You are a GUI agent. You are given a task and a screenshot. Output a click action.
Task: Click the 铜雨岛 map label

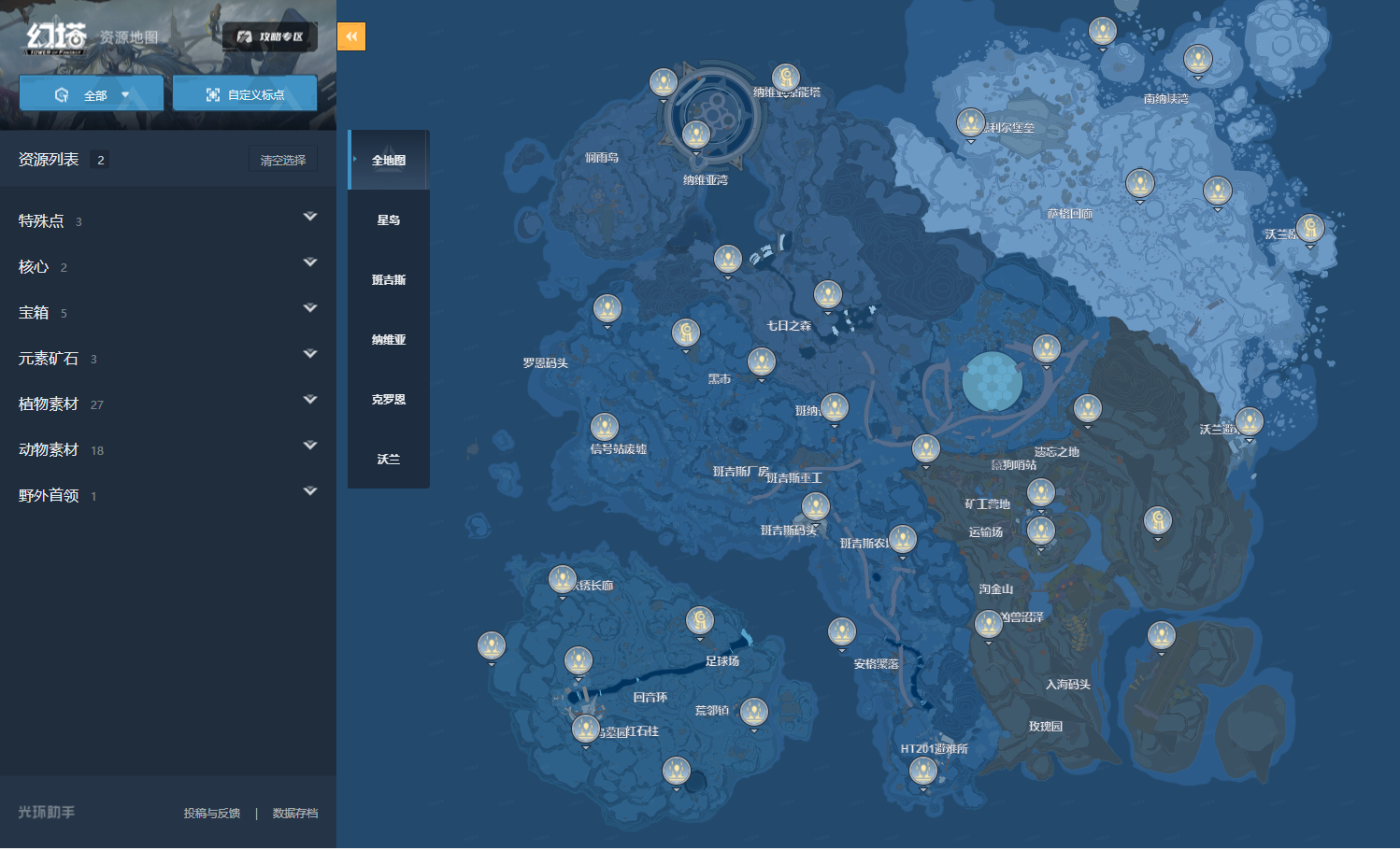[x=602, y=158]
